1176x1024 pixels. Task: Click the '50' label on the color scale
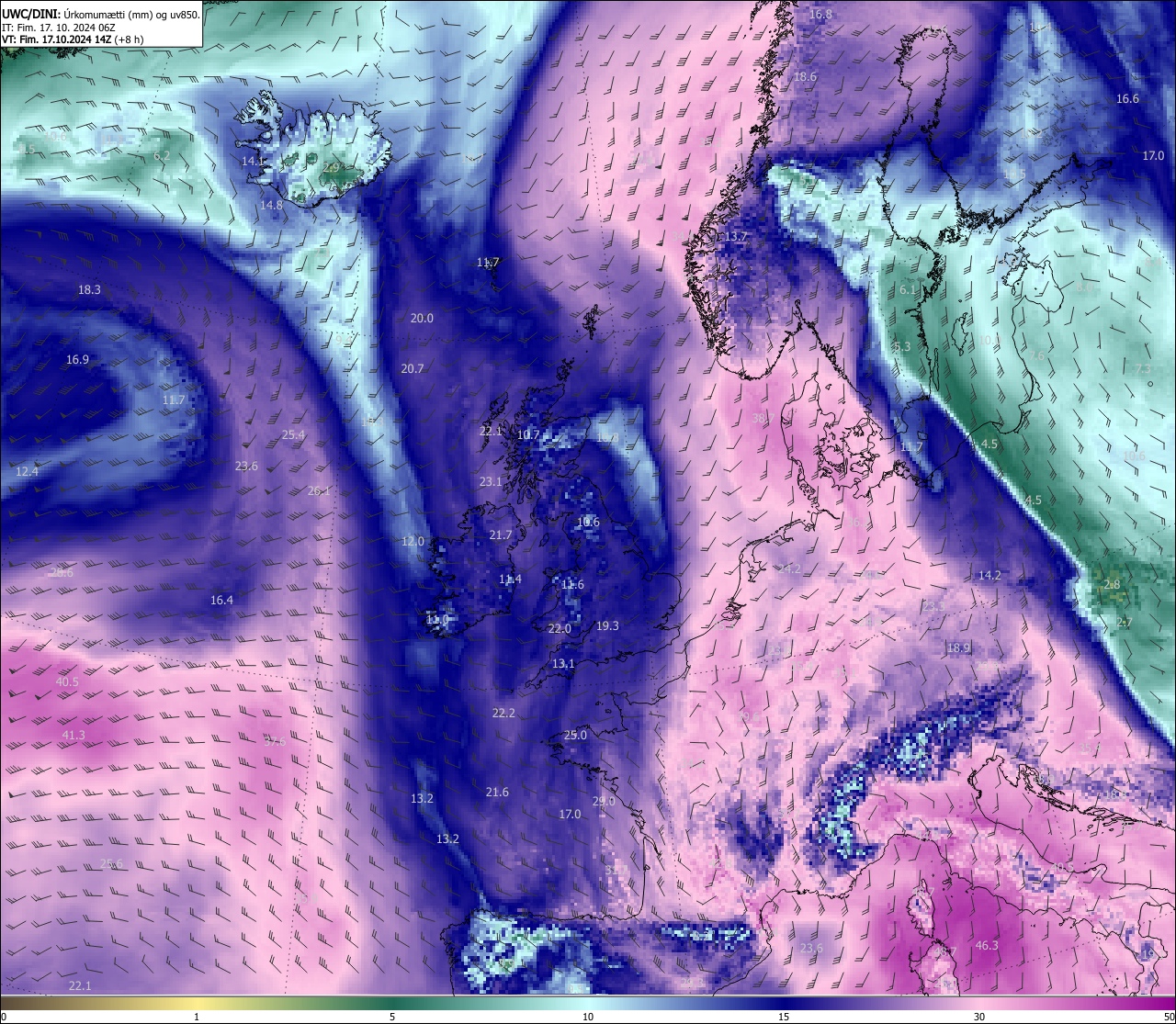(1168, 1017)
